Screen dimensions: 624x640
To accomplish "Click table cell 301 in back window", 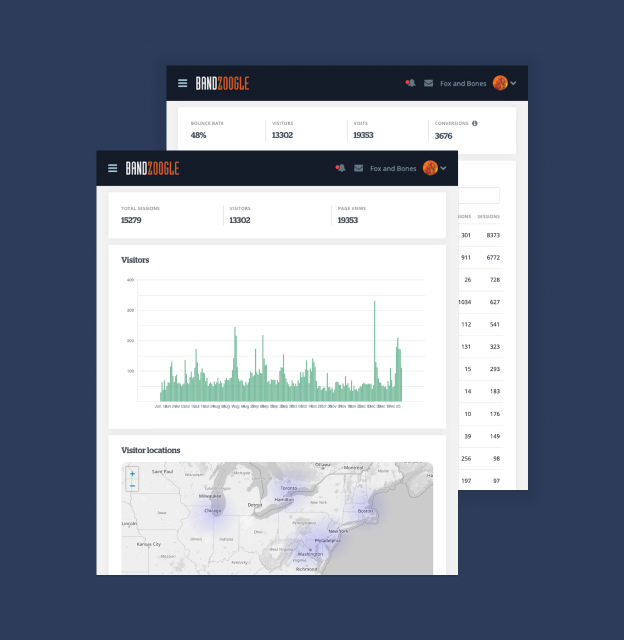I will tap(466, 236).
